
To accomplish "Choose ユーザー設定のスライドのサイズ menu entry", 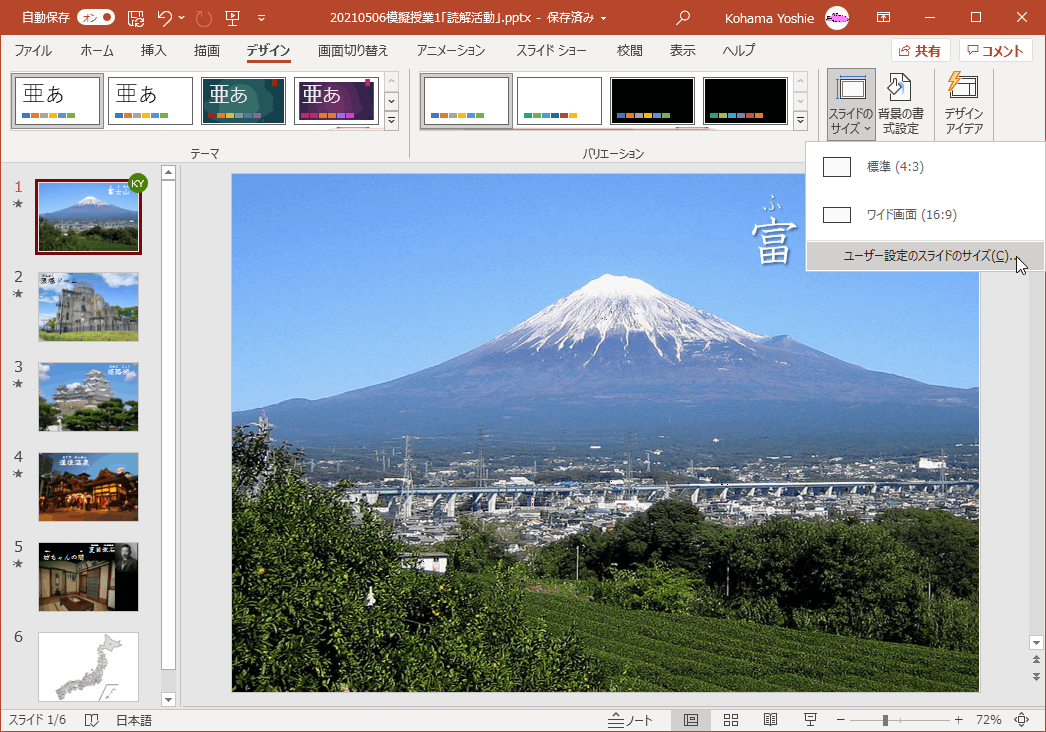I will click(x=924, y=256).
